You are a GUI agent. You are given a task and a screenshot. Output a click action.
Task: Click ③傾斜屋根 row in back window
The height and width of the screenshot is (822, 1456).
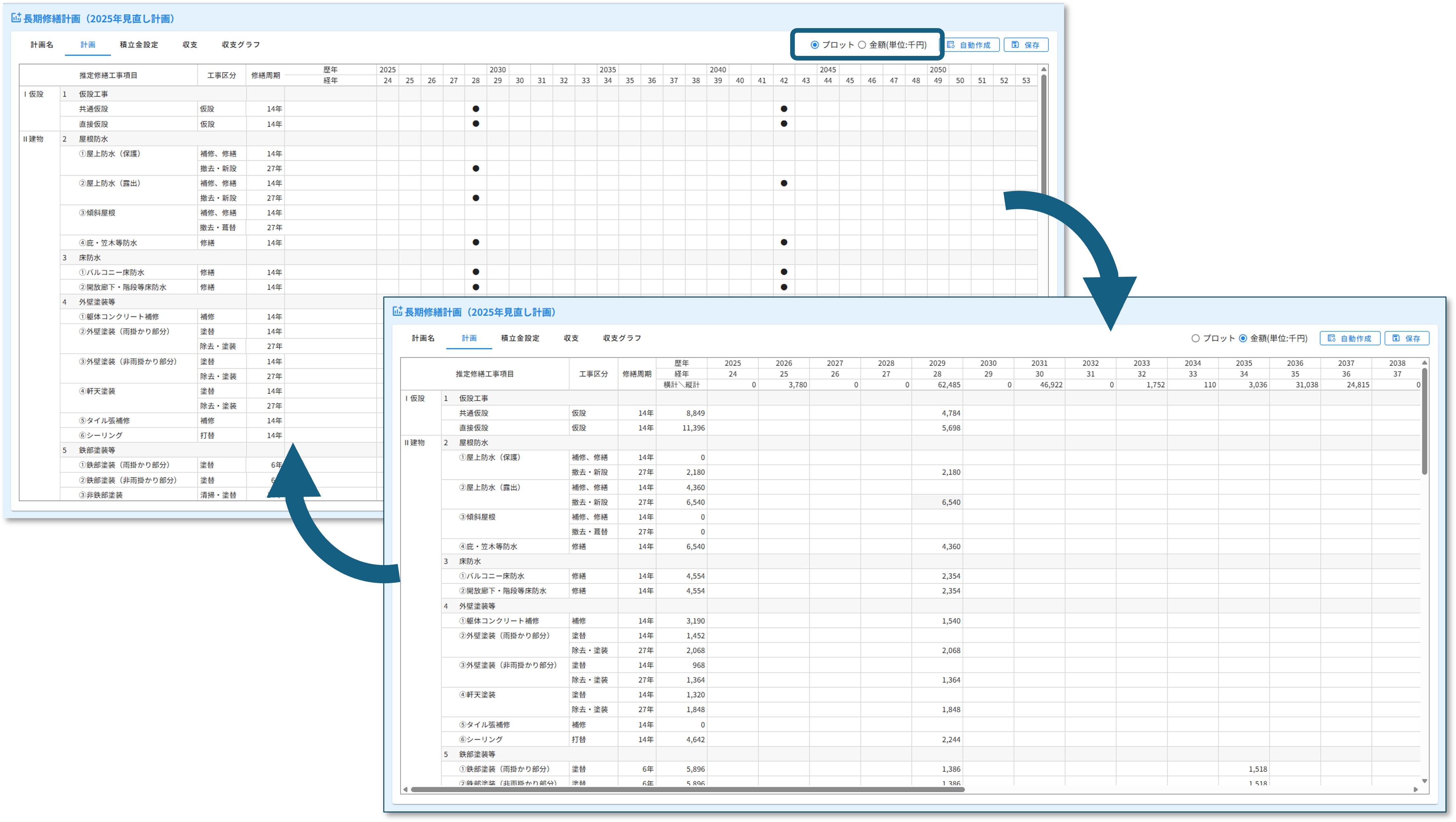(x=97, y=213)
